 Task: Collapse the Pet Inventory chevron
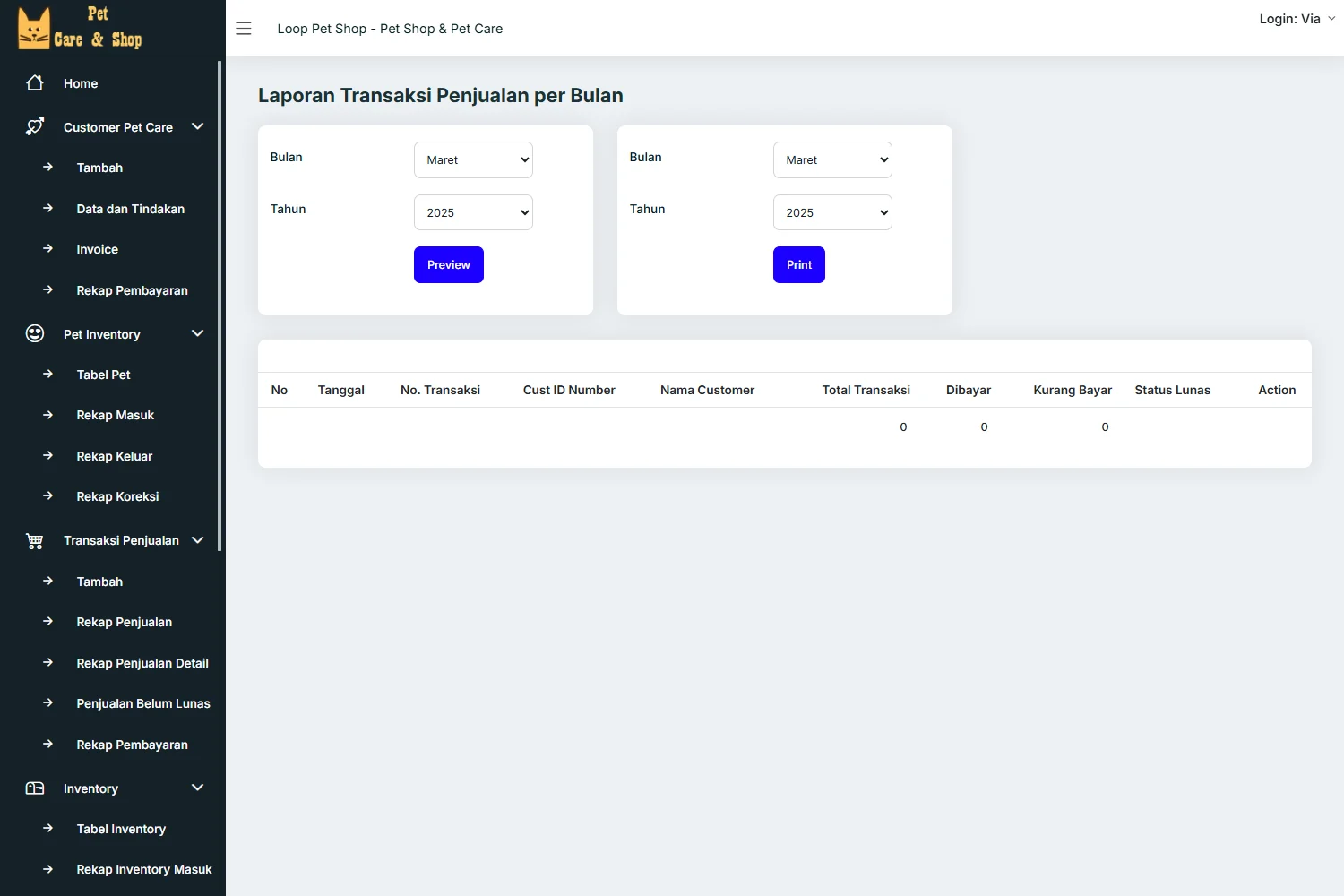(198, 333)
